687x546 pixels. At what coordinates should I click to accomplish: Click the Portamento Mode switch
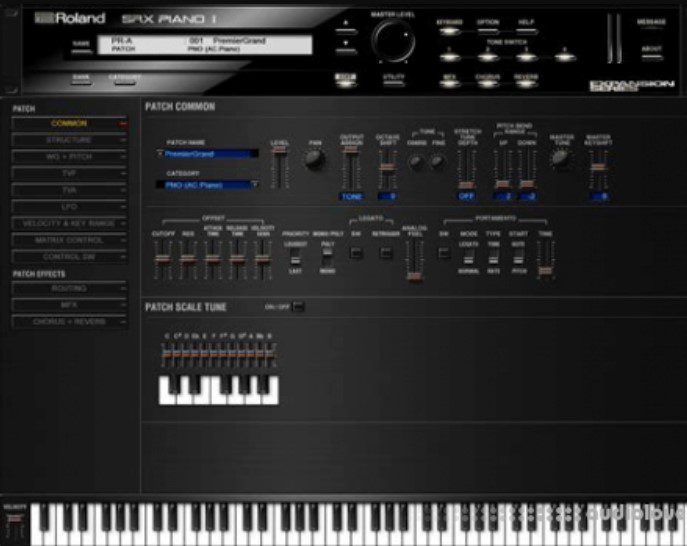468,258
